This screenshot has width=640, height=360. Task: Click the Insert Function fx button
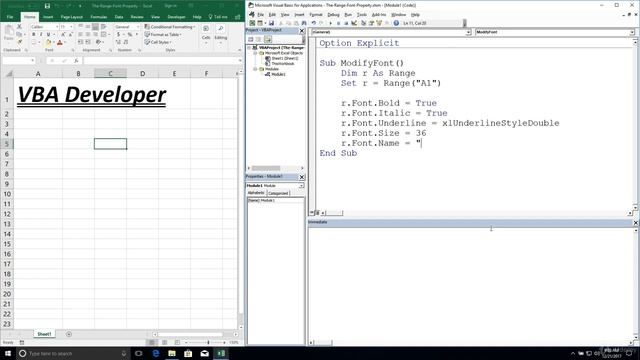click(x=76, y=60)
